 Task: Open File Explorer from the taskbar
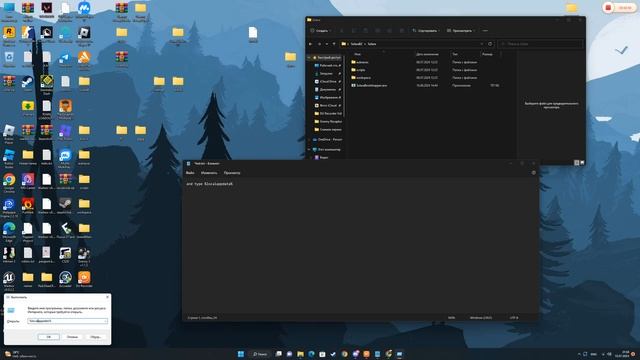[x=300, y=354]
